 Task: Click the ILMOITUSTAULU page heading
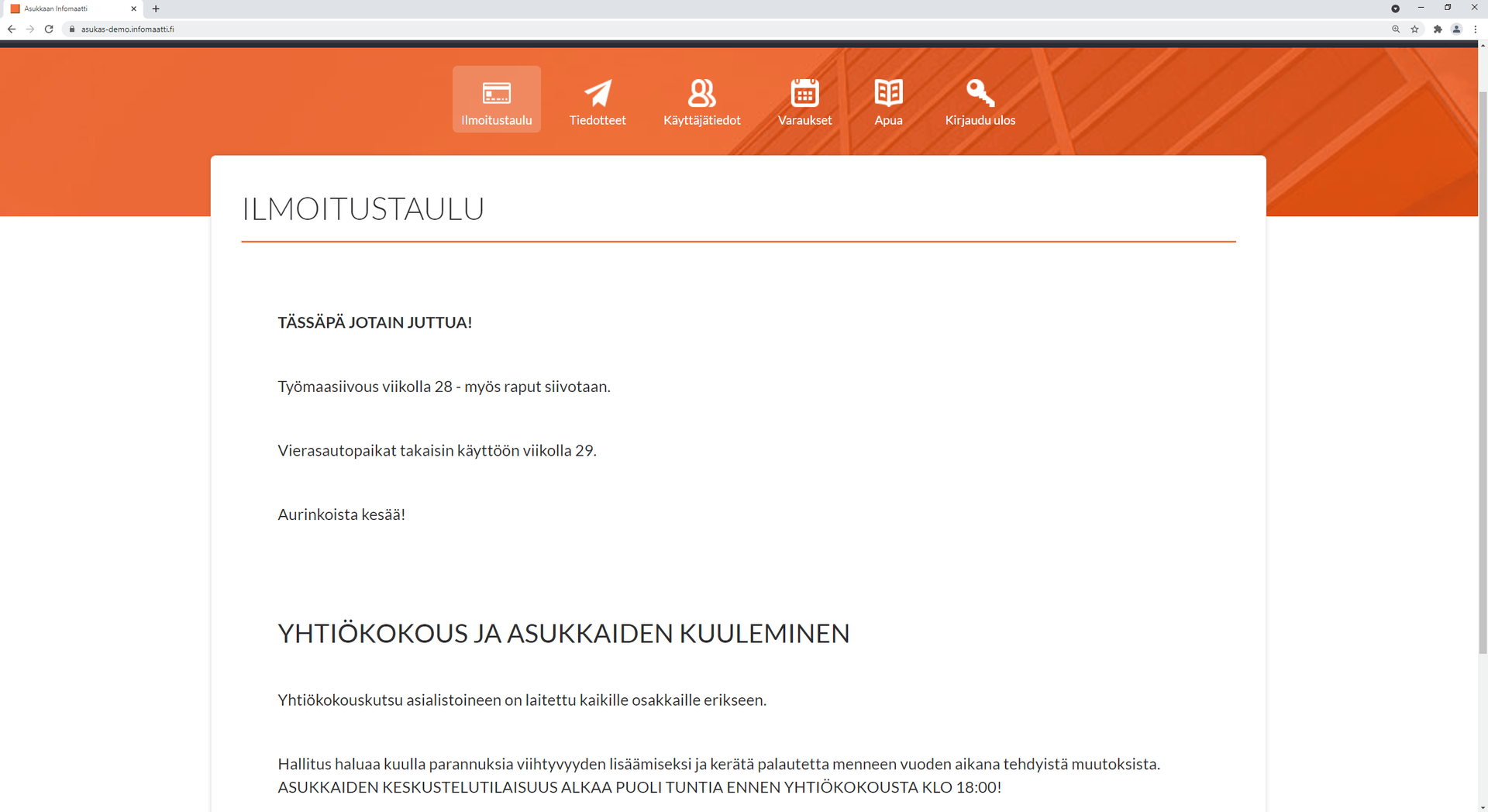point(363,208)
